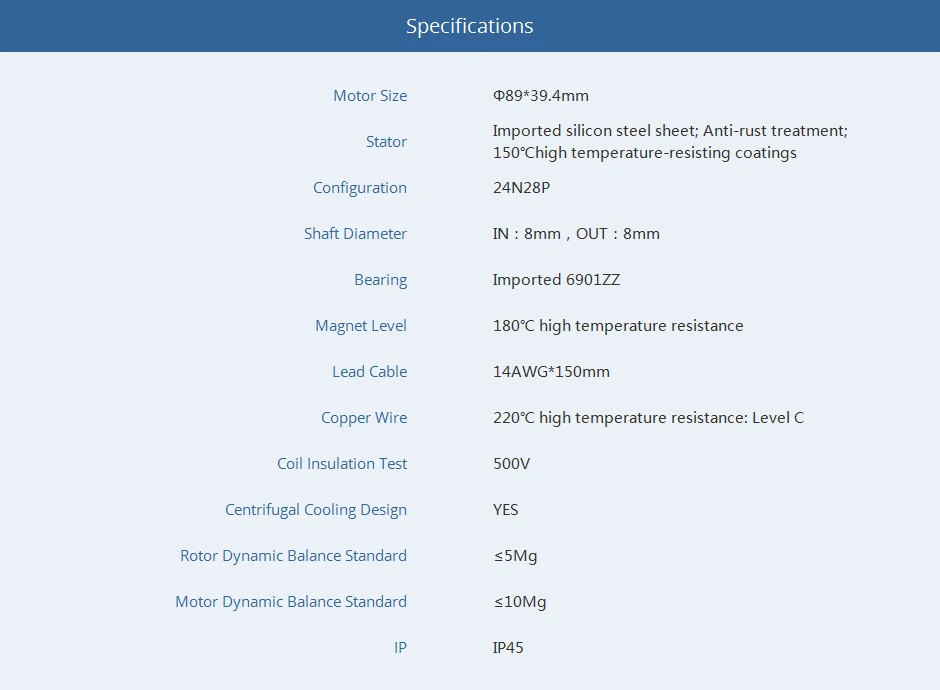Select the Motor Size label
The height and width of the screenshot is (690, 940).
click(370, 96)
